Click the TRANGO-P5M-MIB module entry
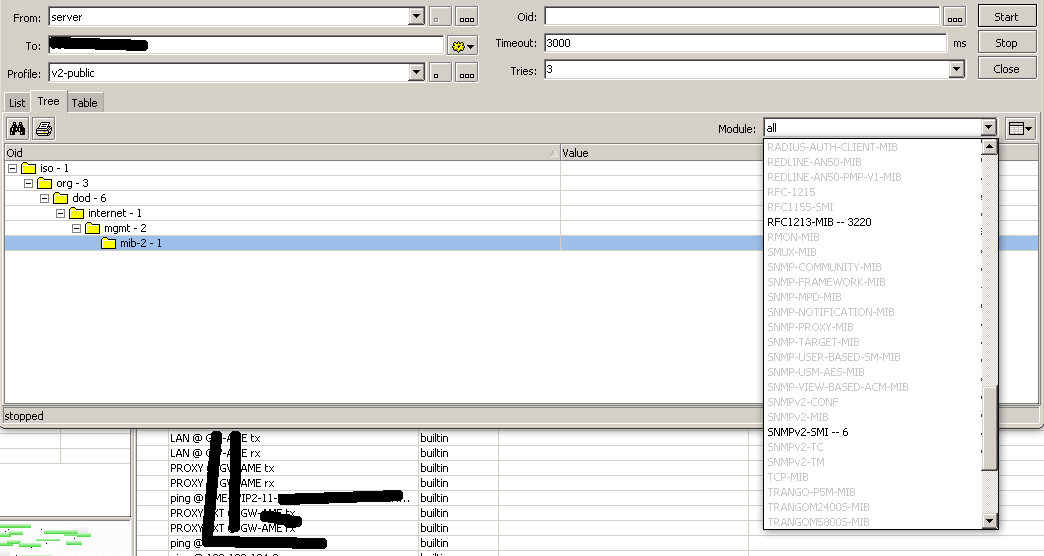 [x=811, y=491]
